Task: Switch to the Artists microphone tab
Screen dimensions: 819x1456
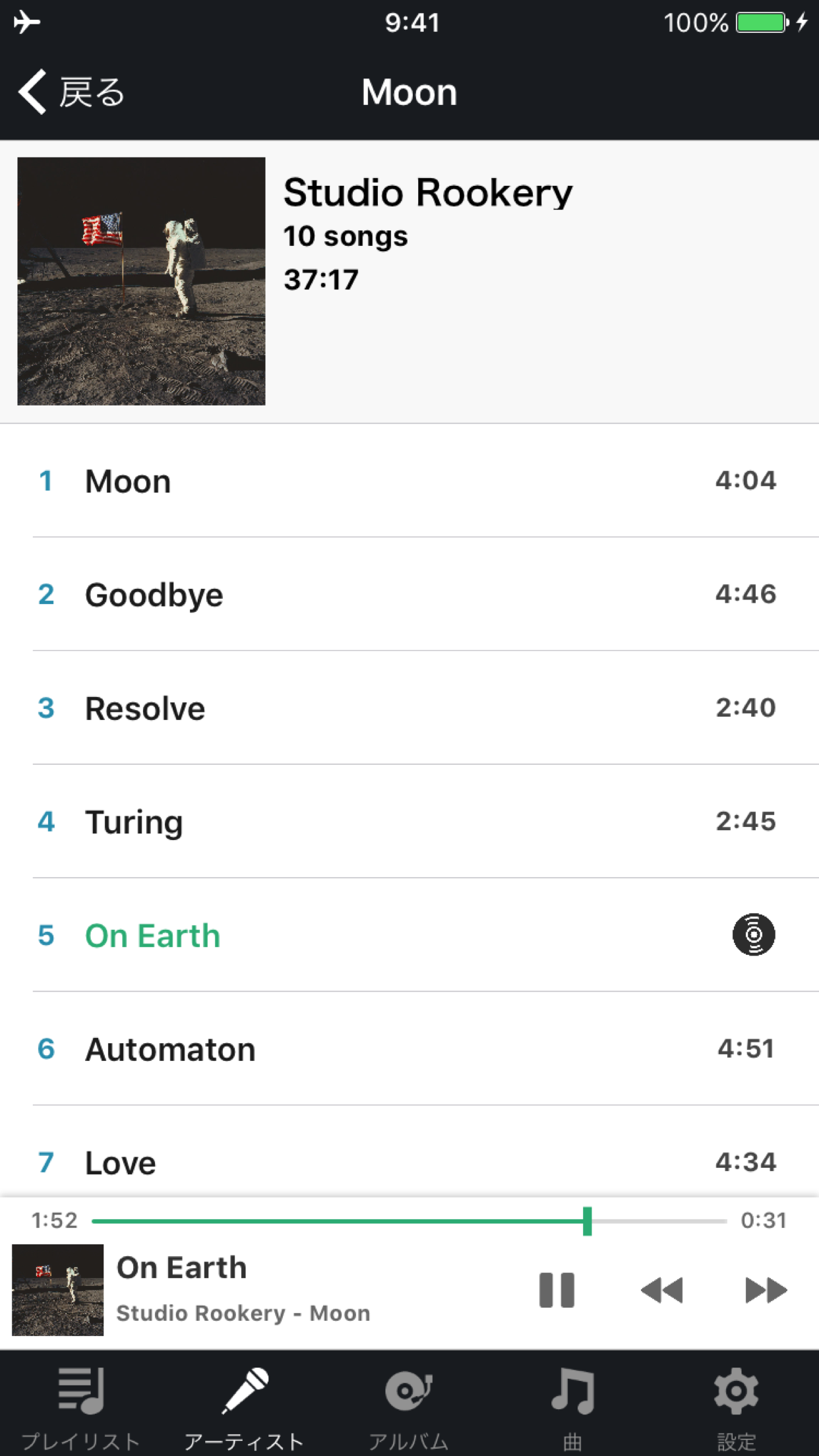Action: click(245, 1393)
